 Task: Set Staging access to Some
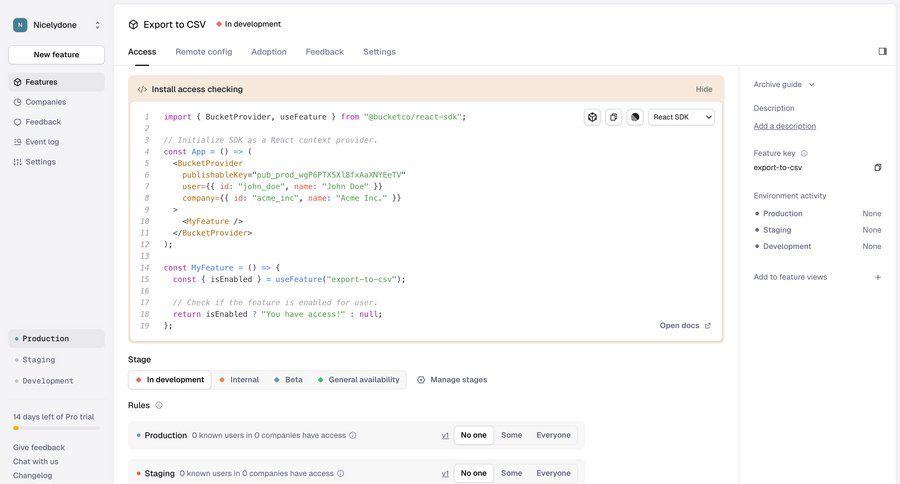pyautogui.click(x=511, y=473)
